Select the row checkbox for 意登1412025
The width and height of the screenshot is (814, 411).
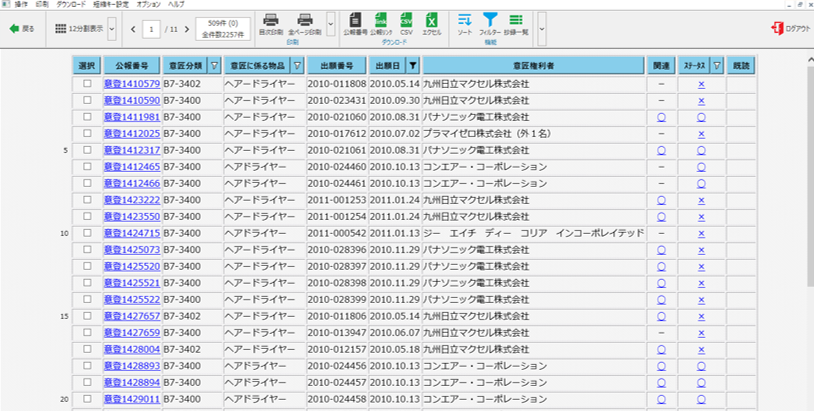(x=87, y=133)
